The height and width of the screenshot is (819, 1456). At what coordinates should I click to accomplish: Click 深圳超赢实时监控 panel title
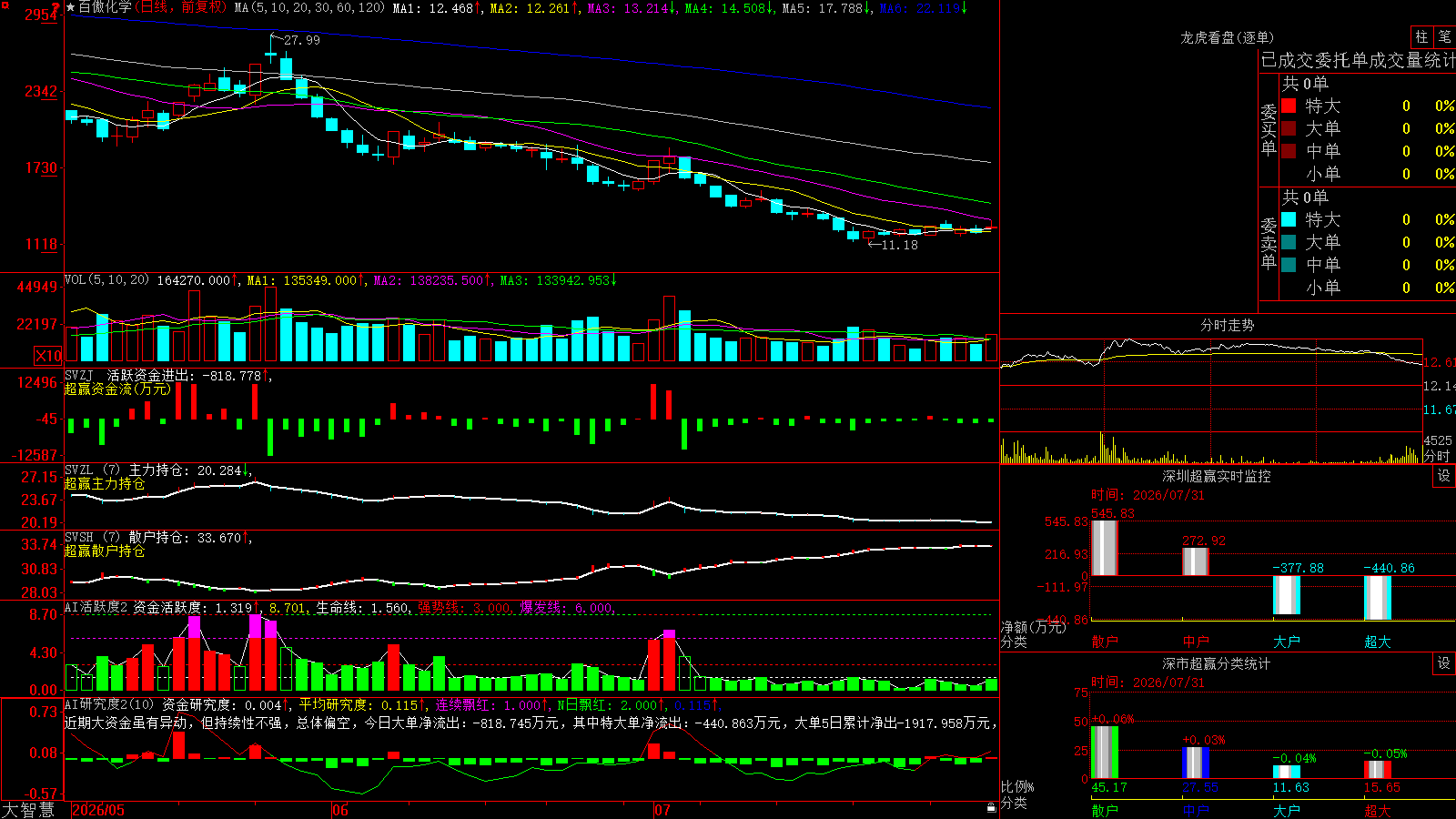pyautogui.click(x=1217, y=476)
